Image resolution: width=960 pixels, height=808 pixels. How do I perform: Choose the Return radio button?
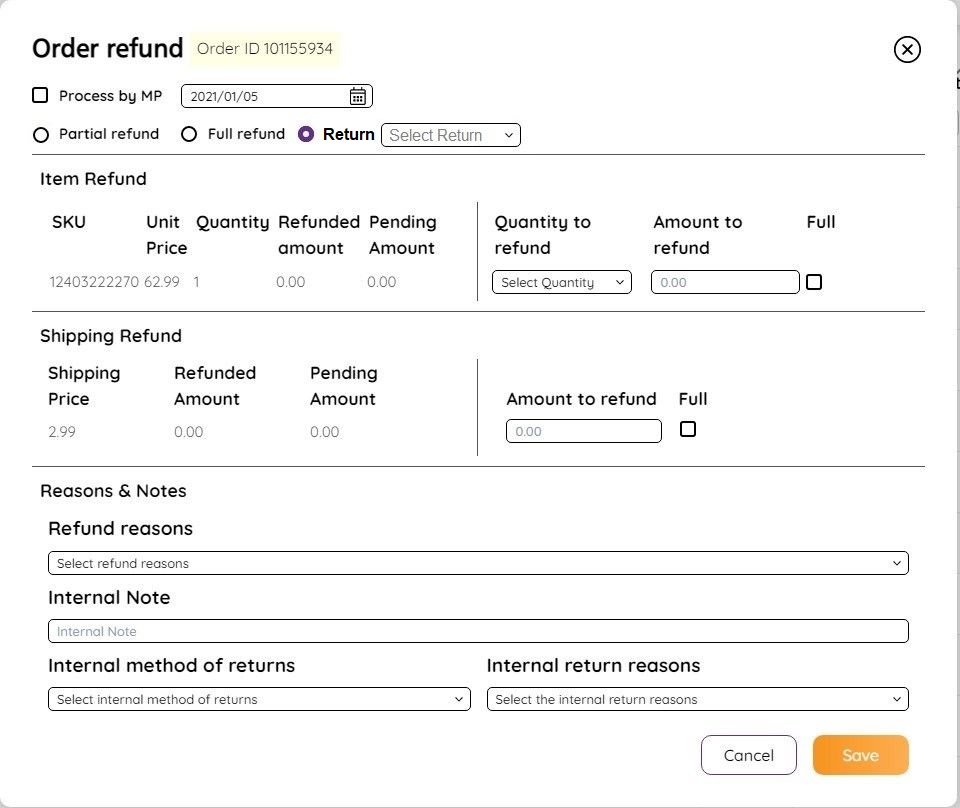306,134
